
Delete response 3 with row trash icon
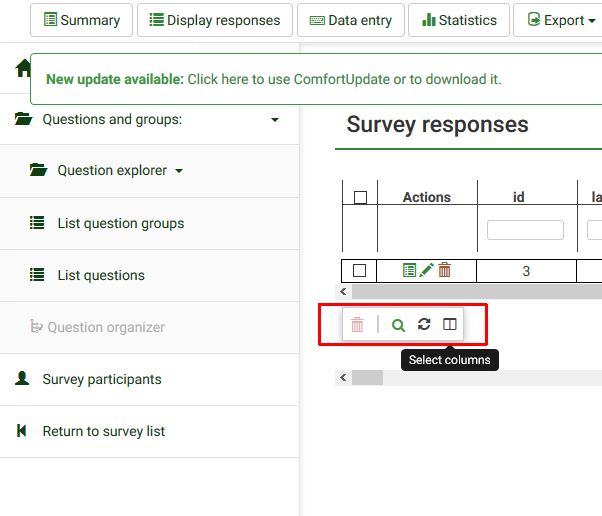tap(445, 270)
